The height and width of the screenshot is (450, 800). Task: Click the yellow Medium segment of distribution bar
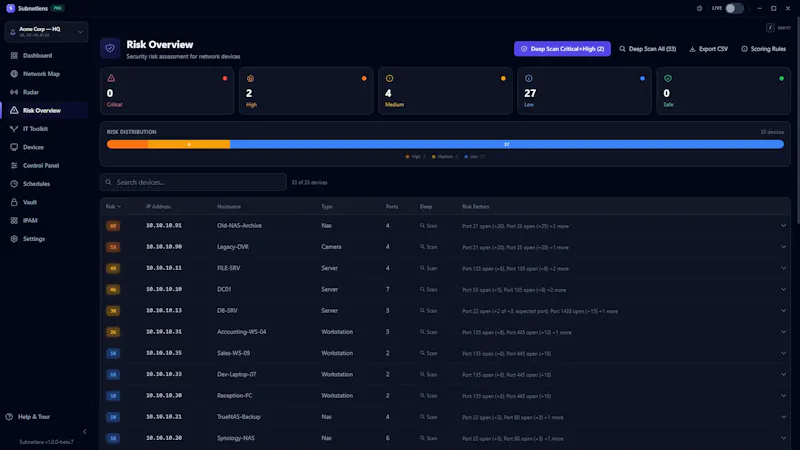(x=189, y=144)
